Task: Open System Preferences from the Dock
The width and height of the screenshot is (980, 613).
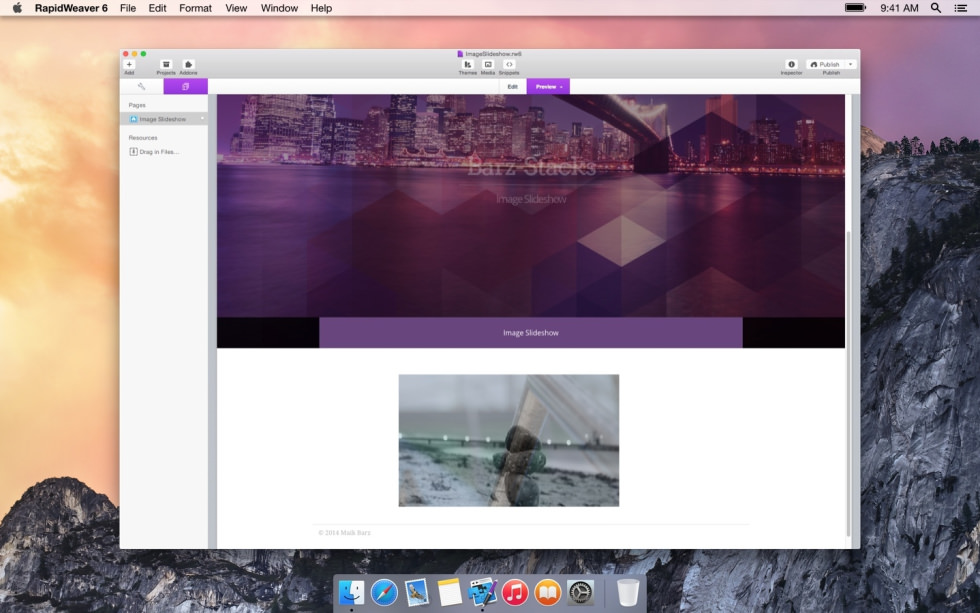Action: click(581, 592)
